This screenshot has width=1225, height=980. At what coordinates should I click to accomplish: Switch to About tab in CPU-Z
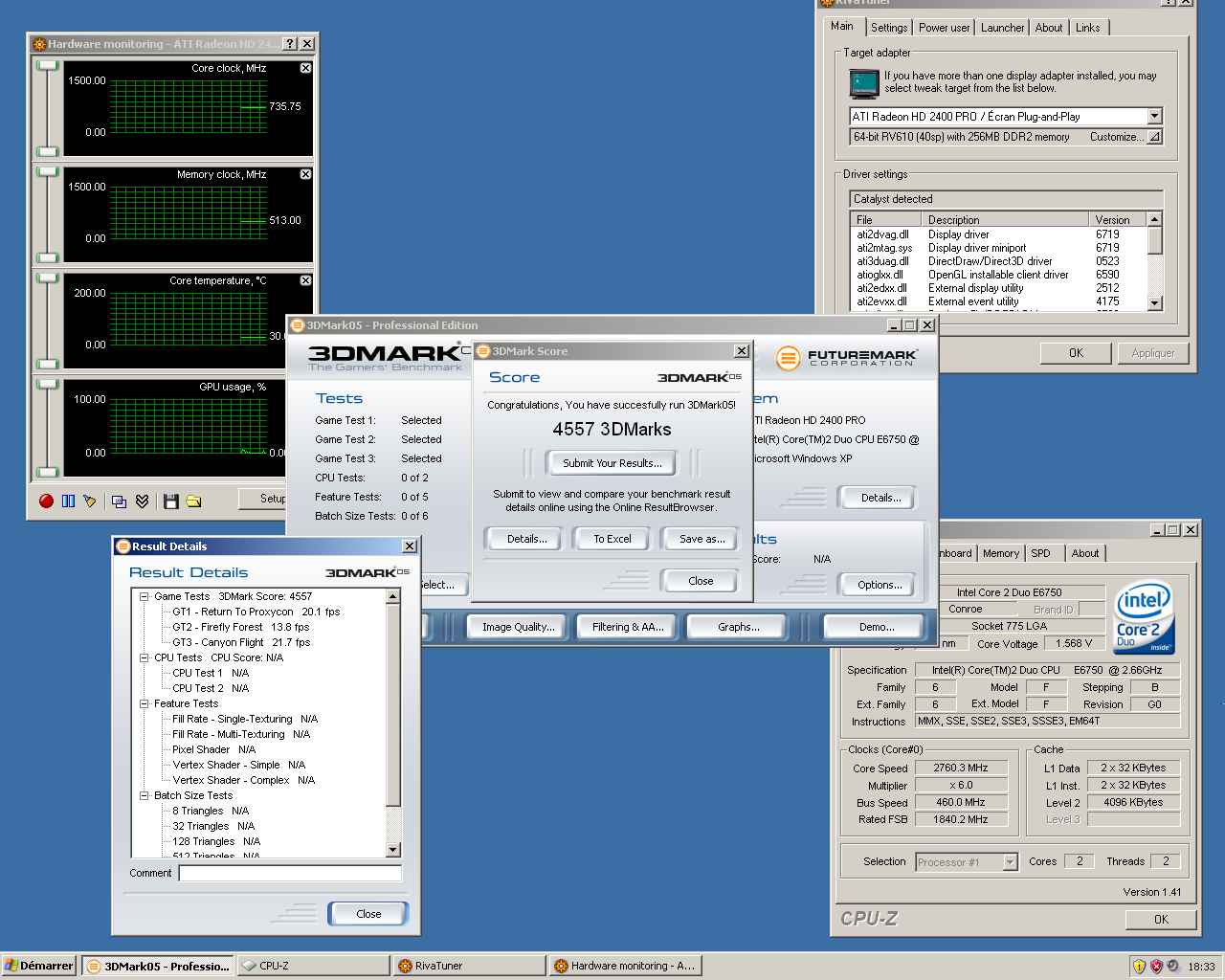pos(1085,553)
